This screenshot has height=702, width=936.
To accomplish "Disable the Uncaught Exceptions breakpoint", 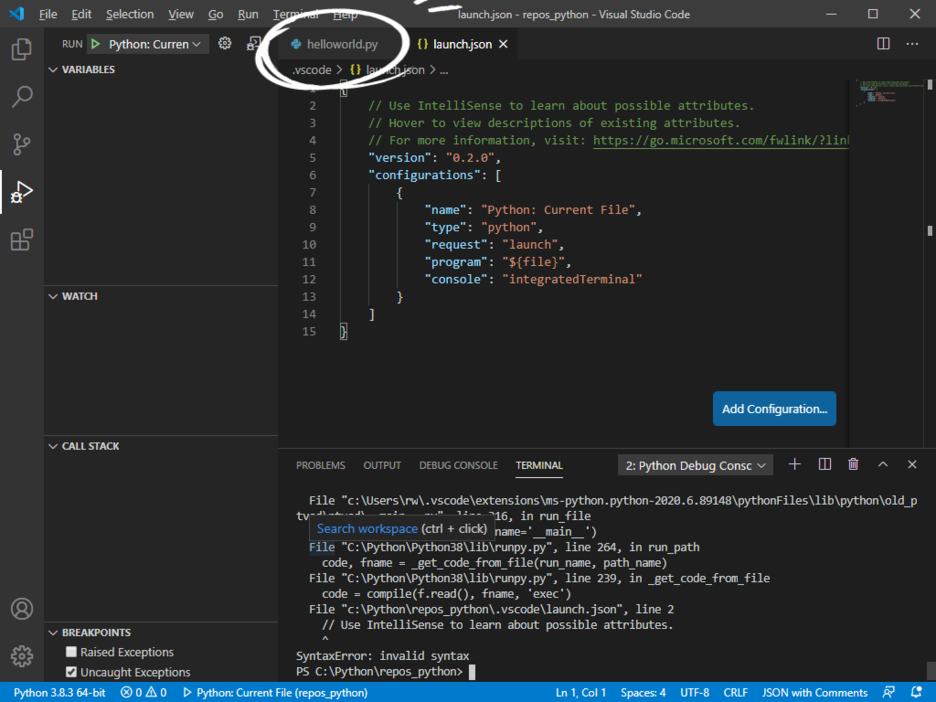I will click(x=71, y=672).
